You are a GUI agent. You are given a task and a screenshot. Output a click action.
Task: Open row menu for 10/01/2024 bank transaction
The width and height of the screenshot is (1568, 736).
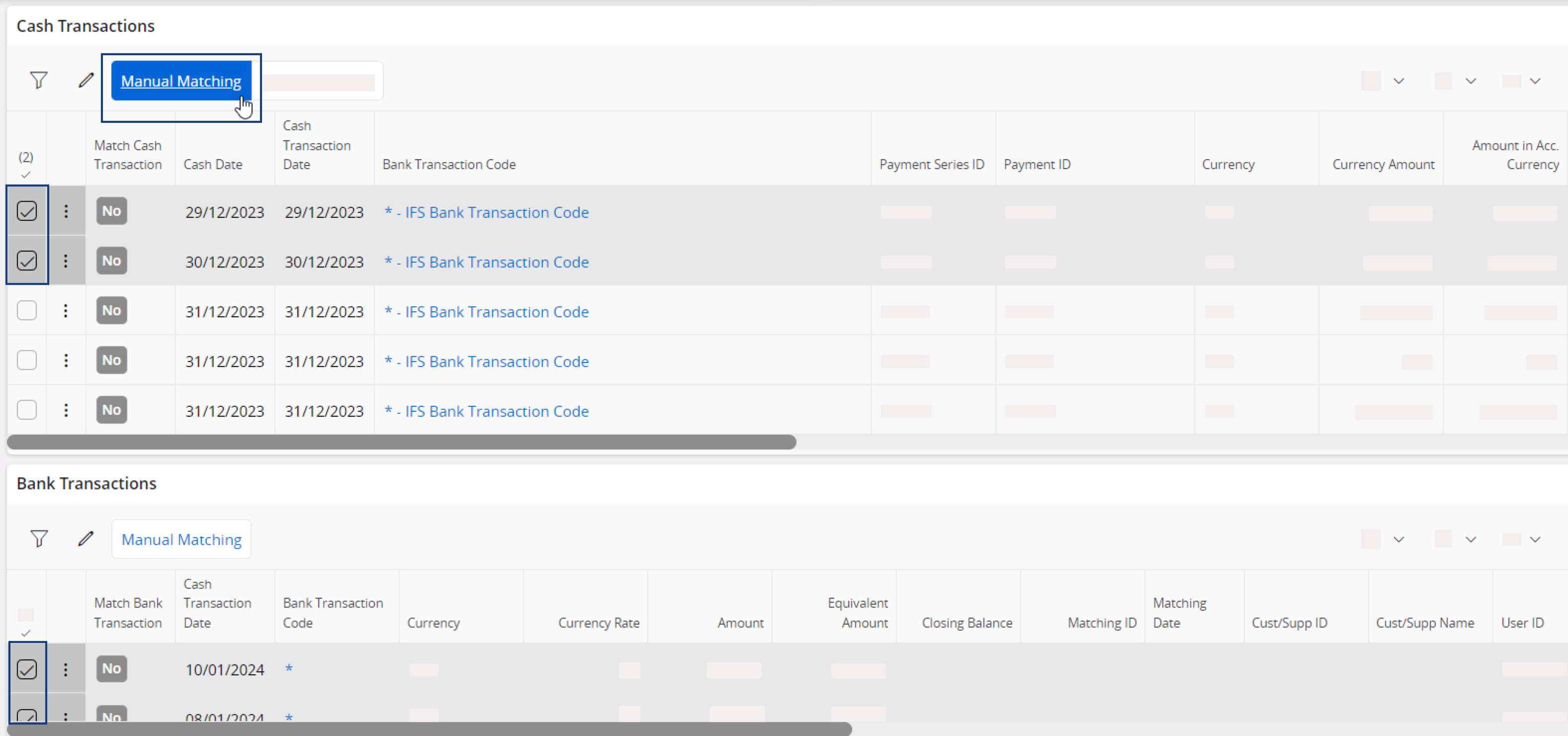coord(66,669)
